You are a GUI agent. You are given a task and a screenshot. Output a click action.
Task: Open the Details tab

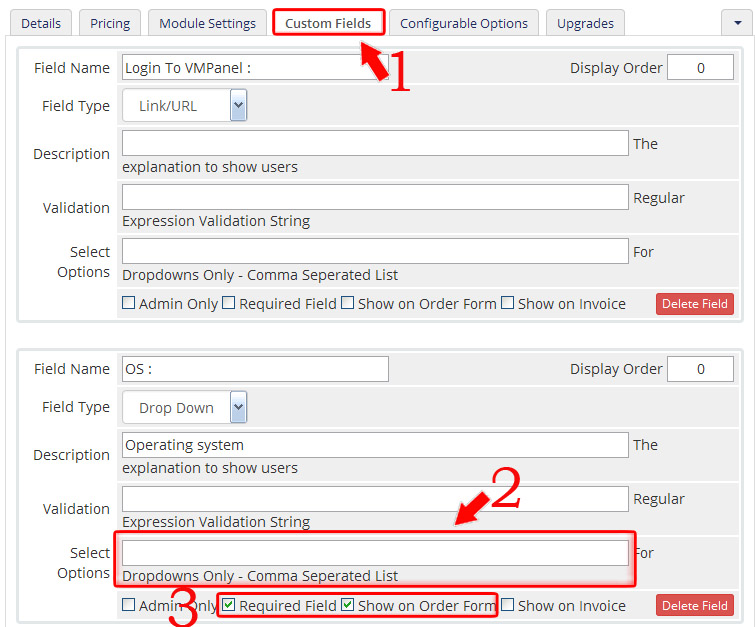click(41, 23)
